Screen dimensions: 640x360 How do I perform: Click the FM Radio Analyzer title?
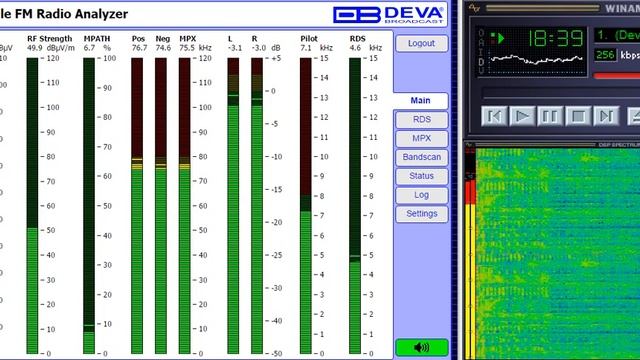[x=64, y=14]
